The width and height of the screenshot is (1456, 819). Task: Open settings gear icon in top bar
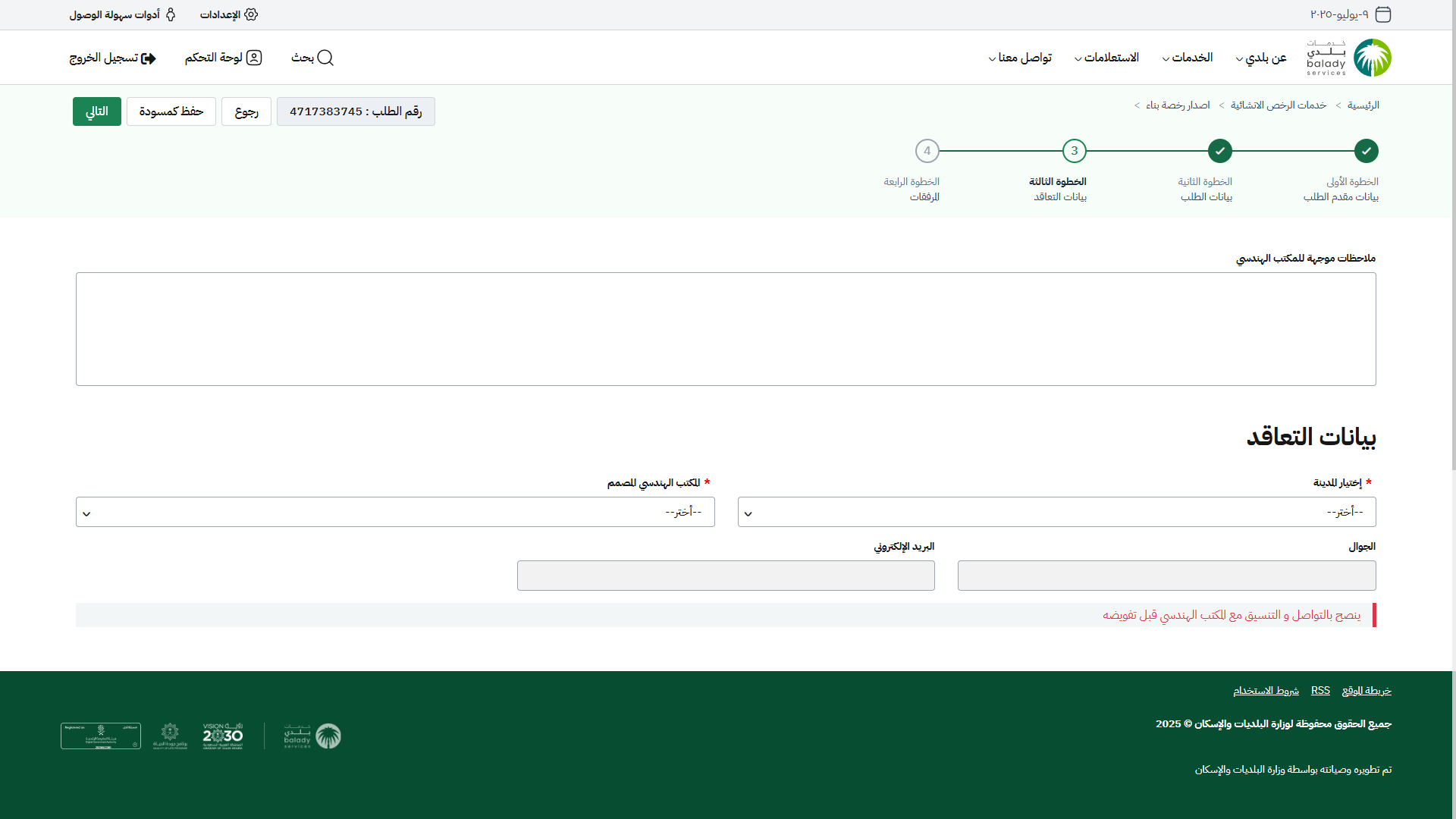pos(251,14)
